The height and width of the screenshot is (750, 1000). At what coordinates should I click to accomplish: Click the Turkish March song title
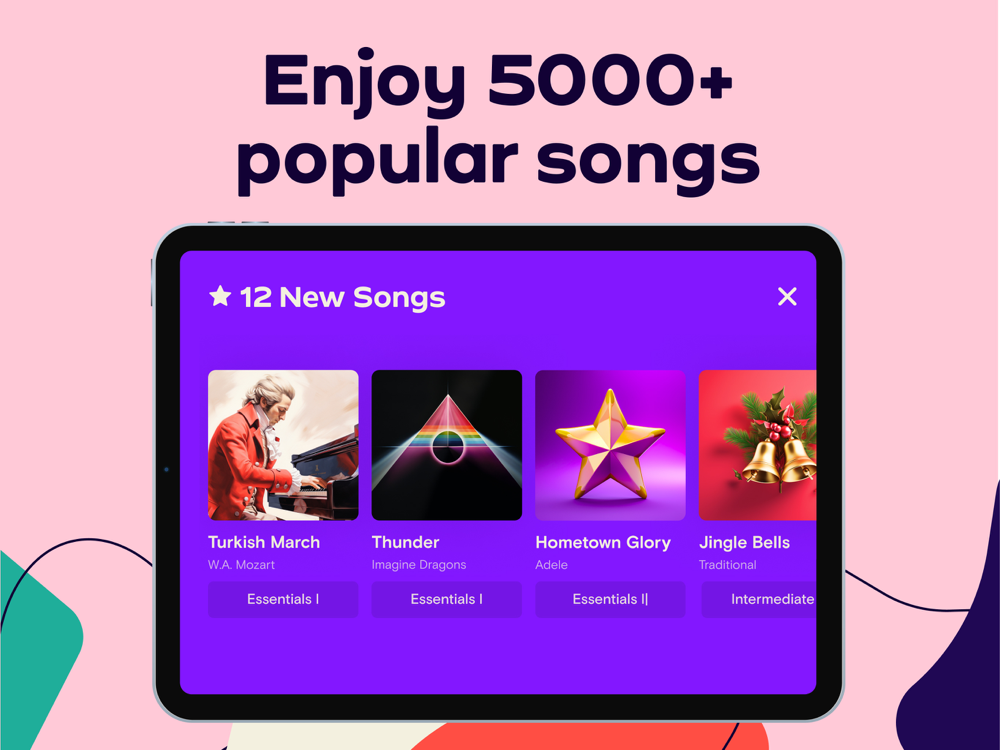pos(264,542)
